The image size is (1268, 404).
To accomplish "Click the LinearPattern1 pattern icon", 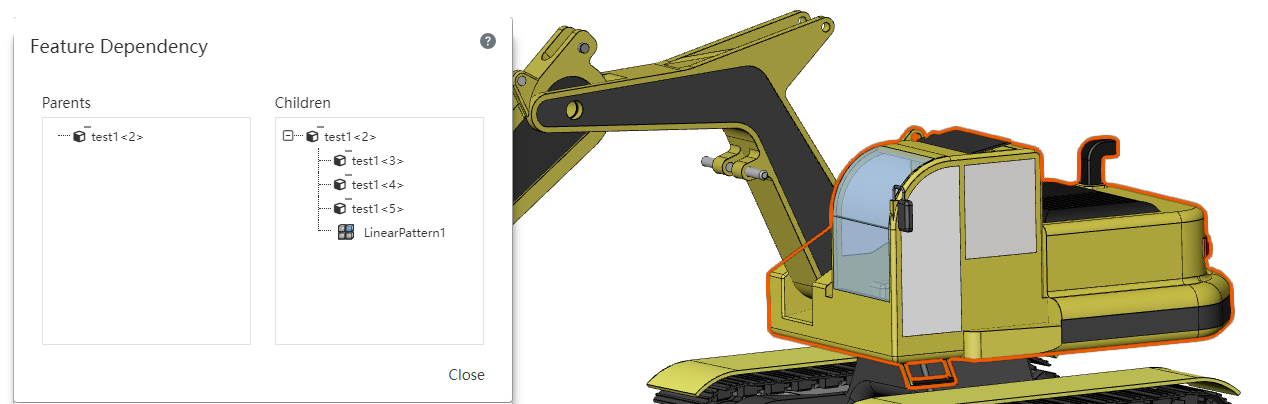I will 346,233.
